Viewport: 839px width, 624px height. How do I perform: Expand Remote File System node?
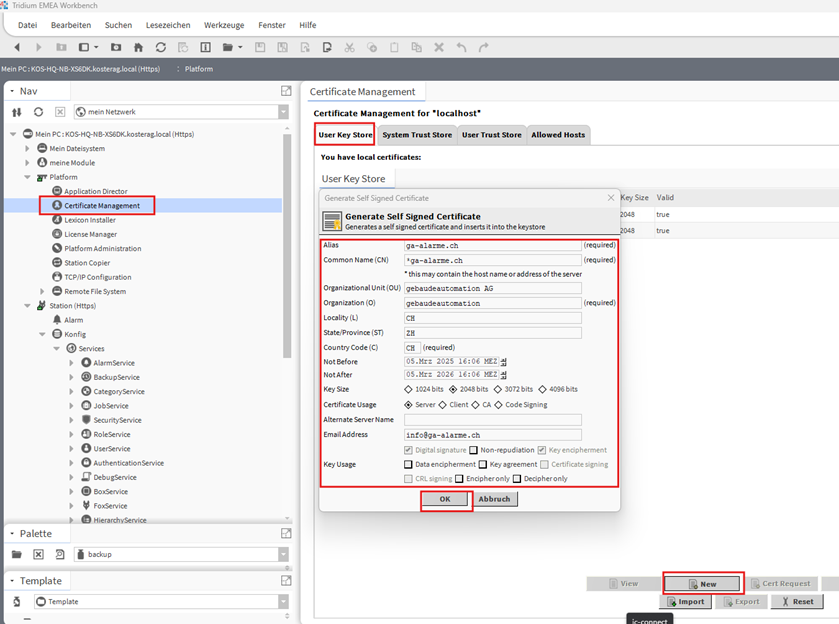[42, 291]
